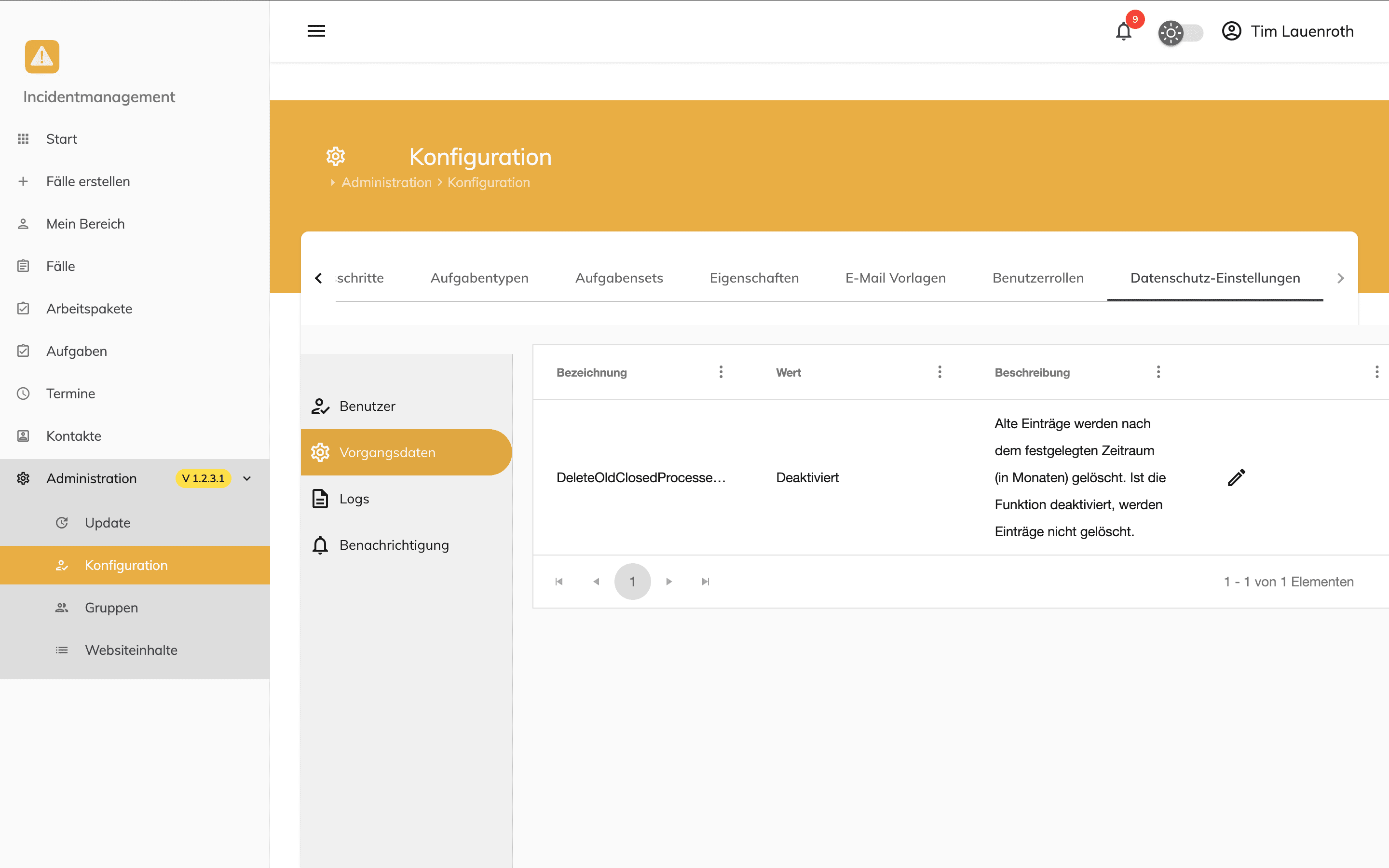Switch to the Aufgabentypen tab
The height and width of the screenshot is (868, 1389).
[x=479, y=278]
